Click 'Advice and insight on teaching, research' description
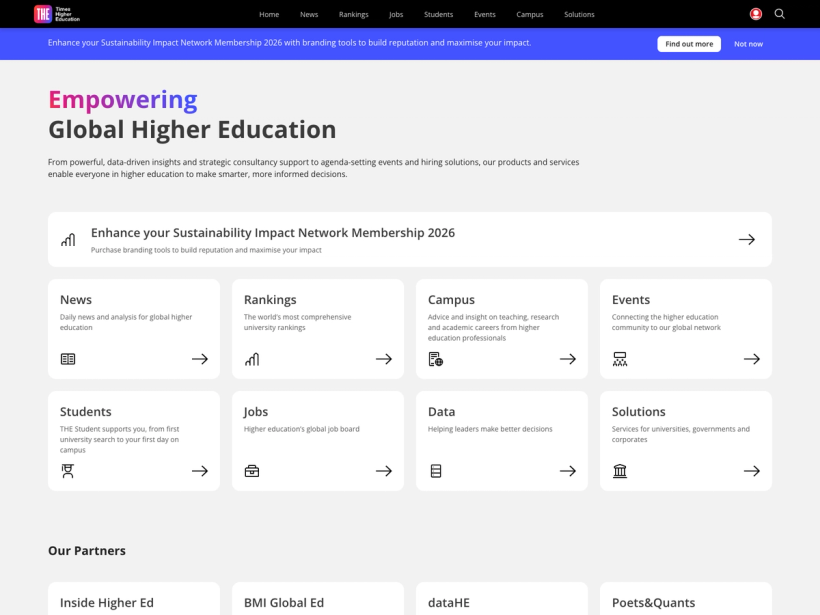 [x=493, y=327]
